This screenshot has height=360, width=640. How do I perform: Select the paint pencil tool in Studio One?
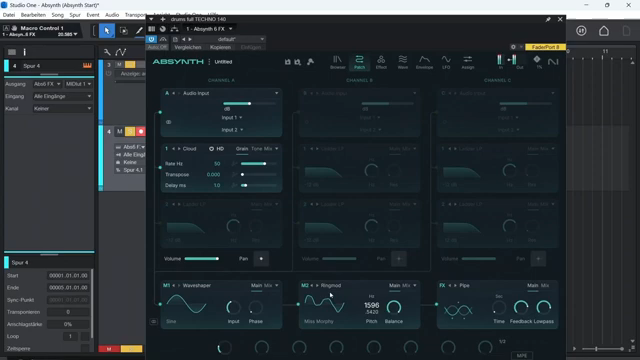tap(139, 31)
